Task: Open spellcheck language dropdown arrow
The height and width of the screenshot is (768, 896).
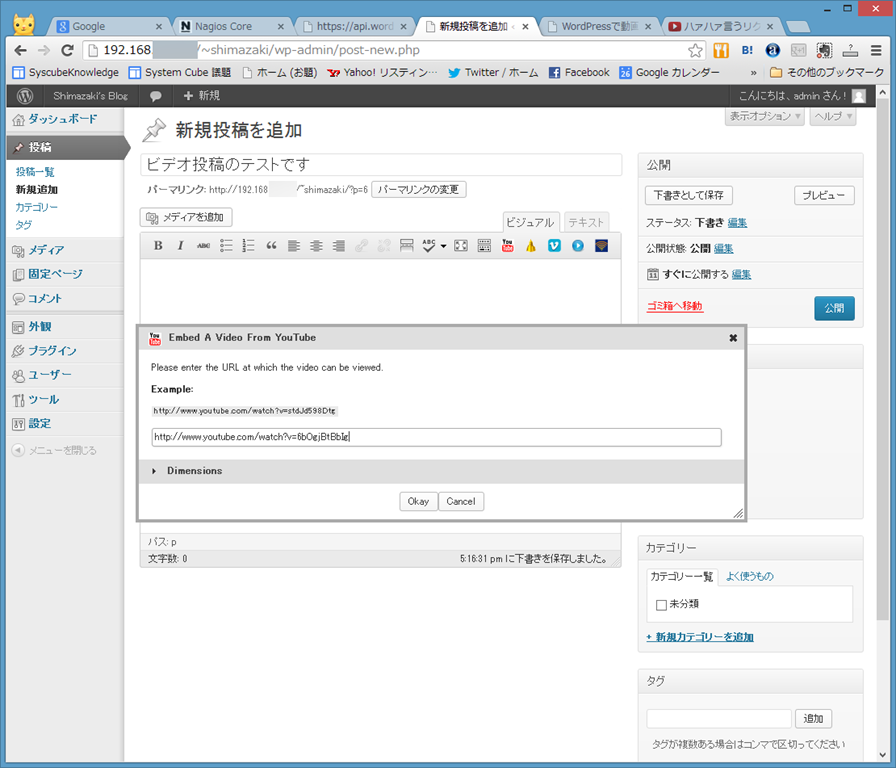Action: [443, 247]
